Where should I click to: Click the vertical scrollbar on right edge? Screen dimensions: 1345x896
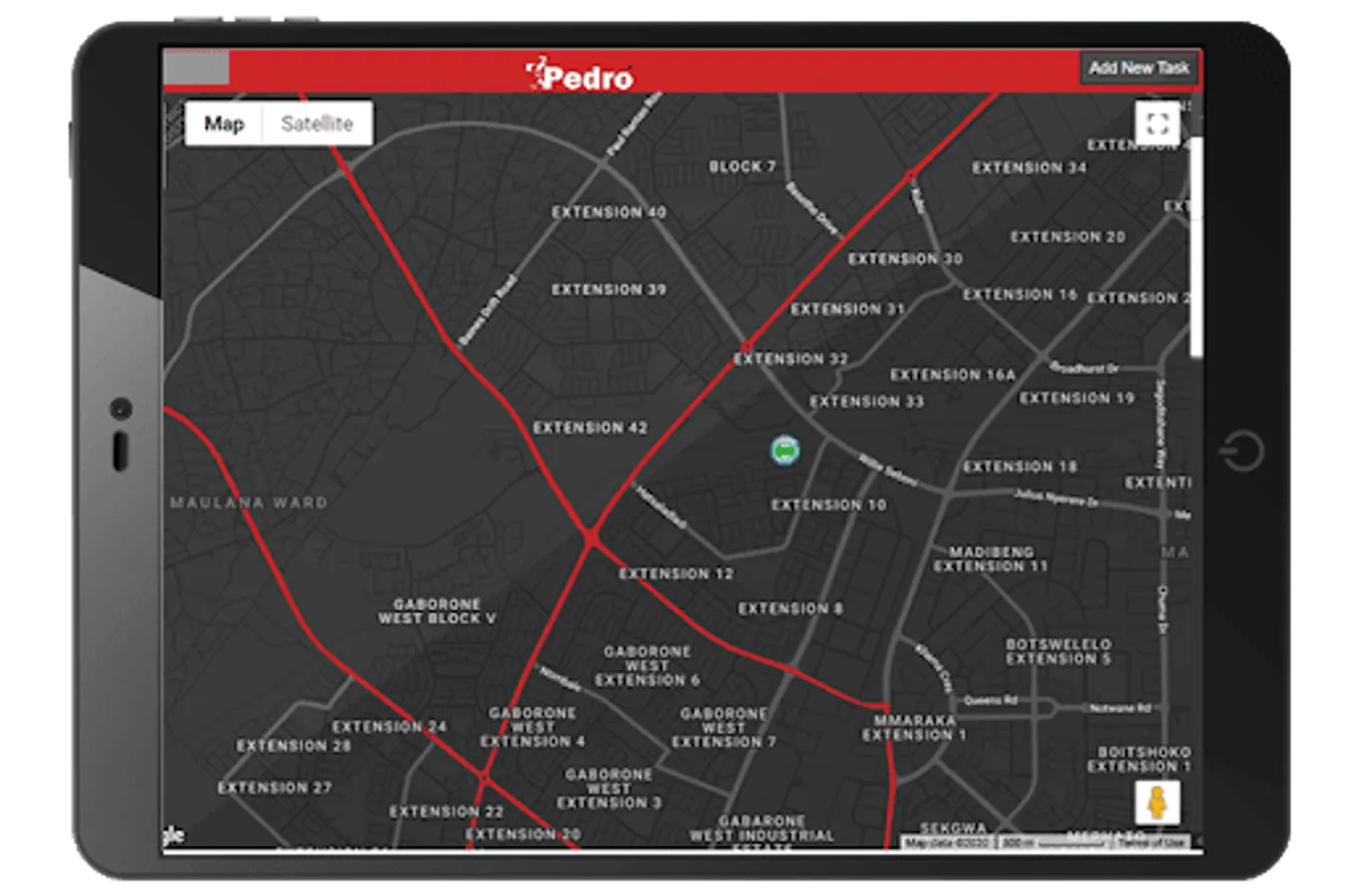(1196, 247)
